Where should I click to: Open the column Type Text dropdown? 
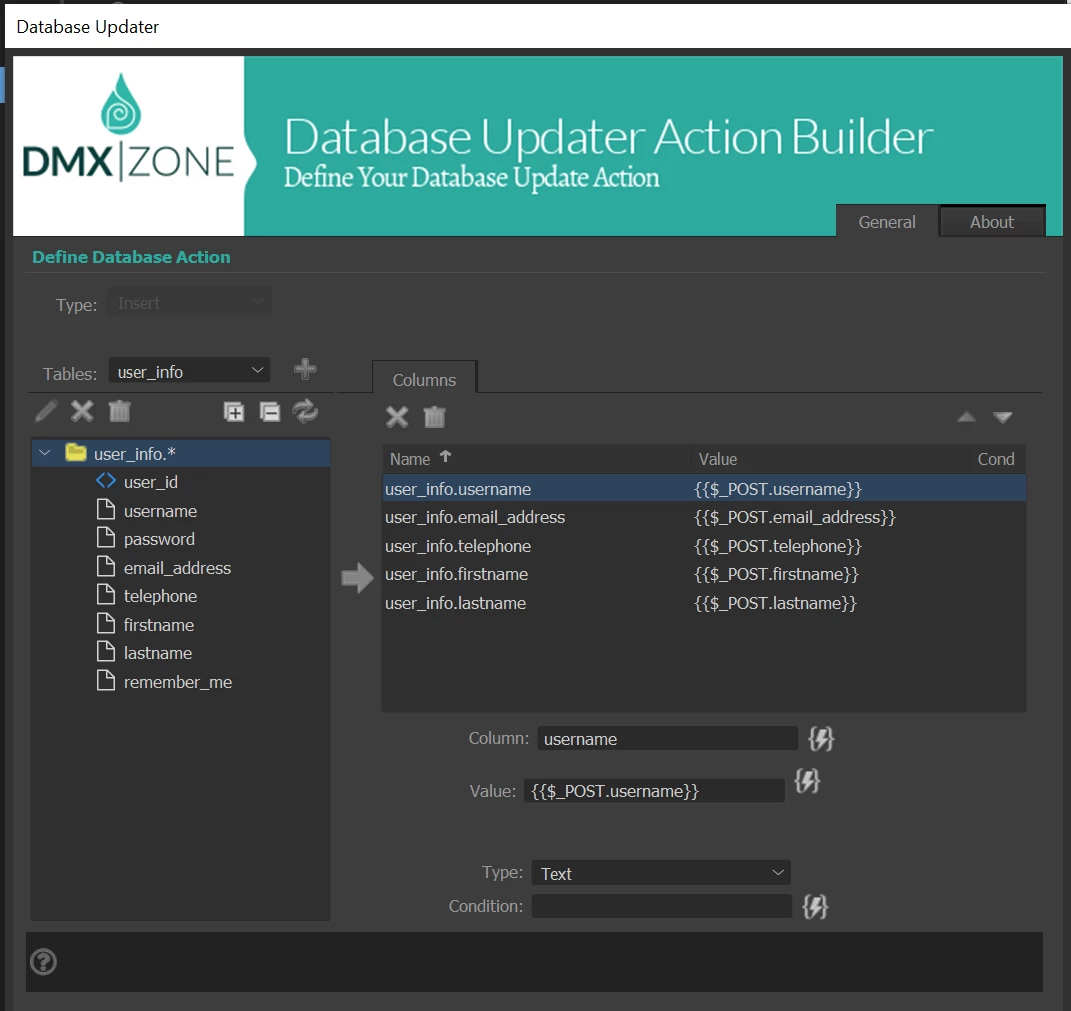661,873
